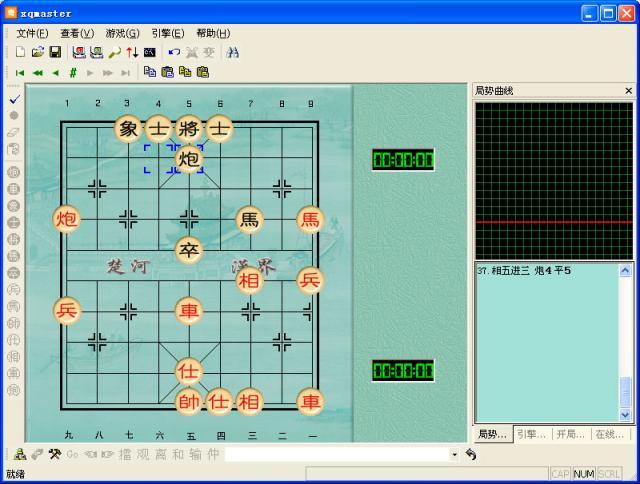Switch to the 引擎 tab
This screenshot has height=484, width=640.
pos(531,434)
